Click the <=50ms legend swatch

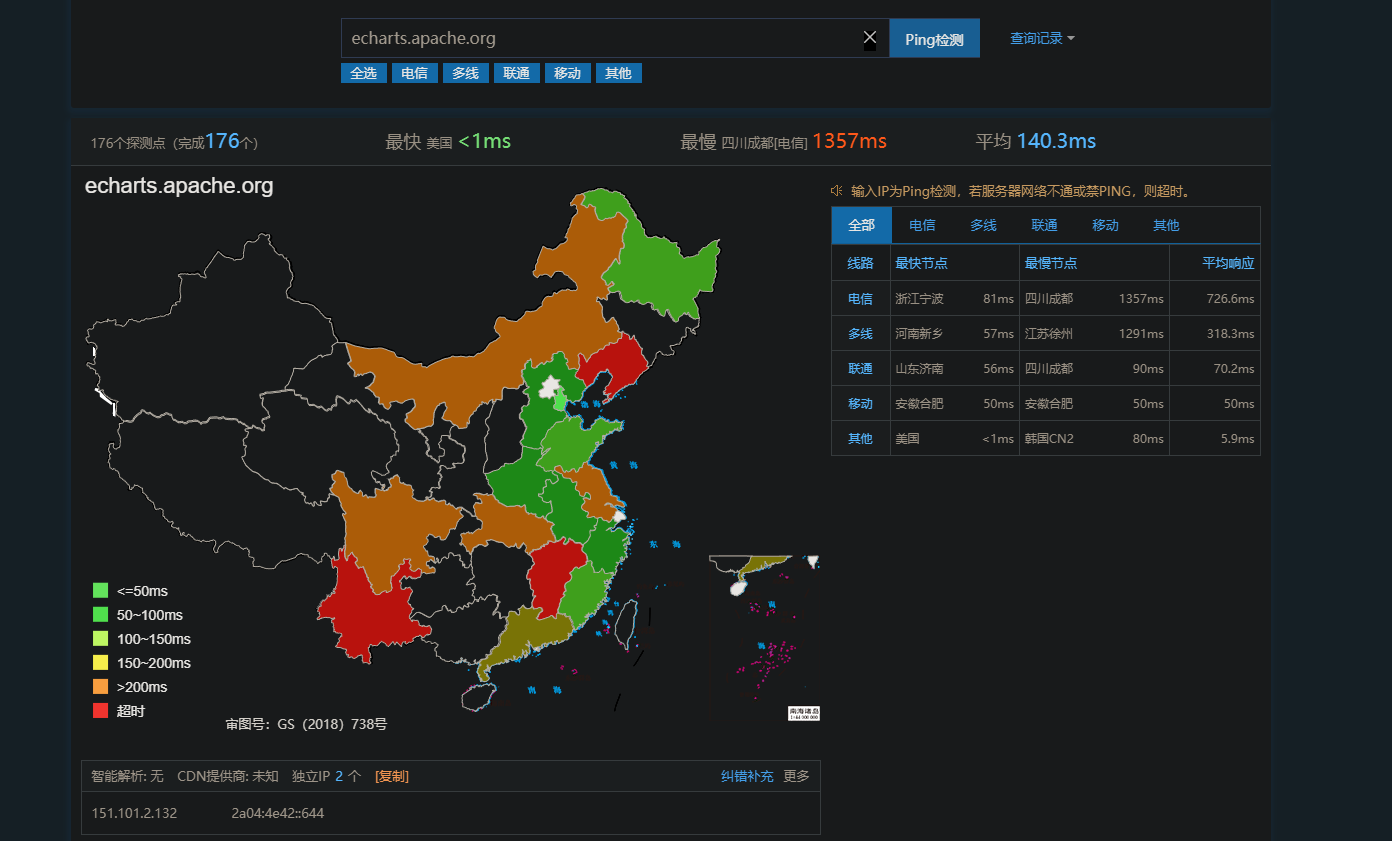coord(100,591)
